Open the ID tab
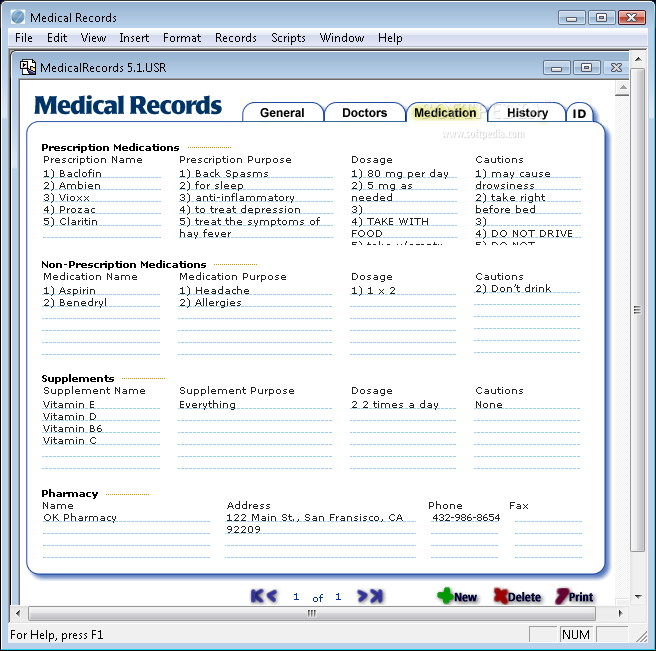 tap(579, 113)
